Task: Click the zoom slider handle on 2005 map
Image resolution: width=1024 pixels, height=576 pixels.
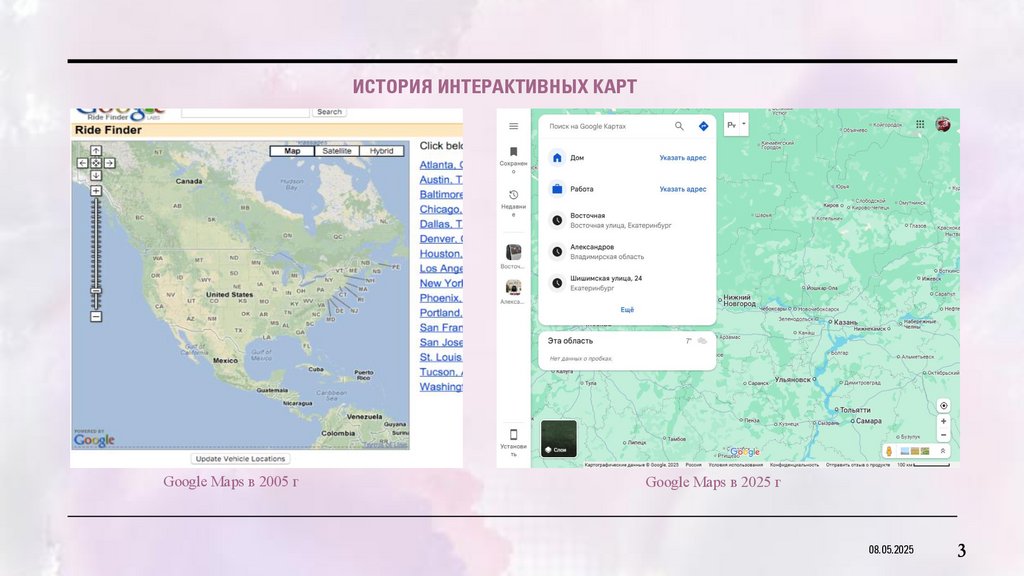Action: pyautogui.click(x=96, y=291)
